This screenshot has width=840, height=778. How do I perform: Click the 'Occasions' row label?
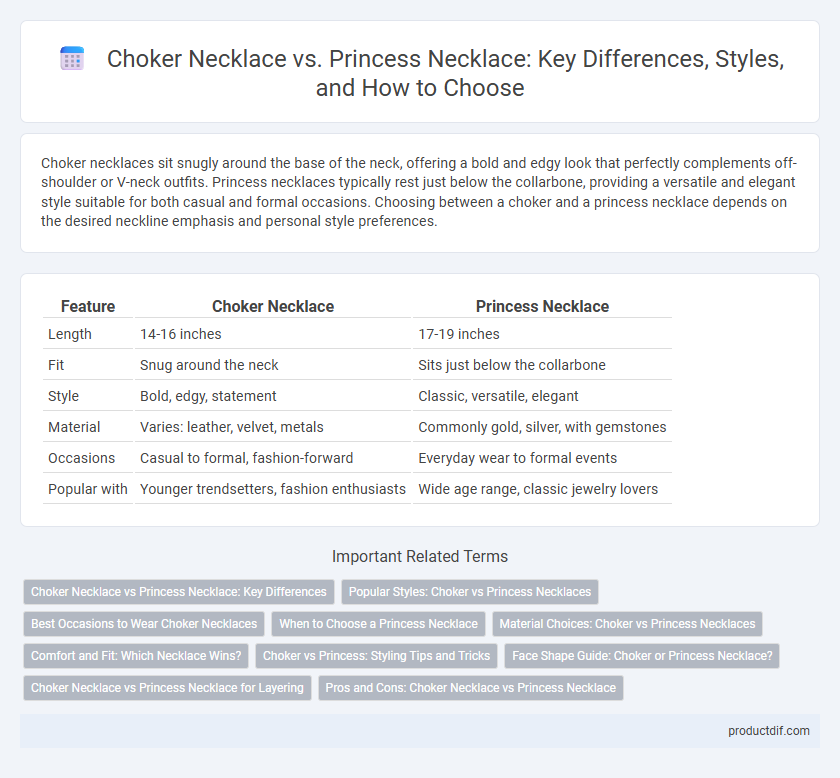click(x=88, y=458)
